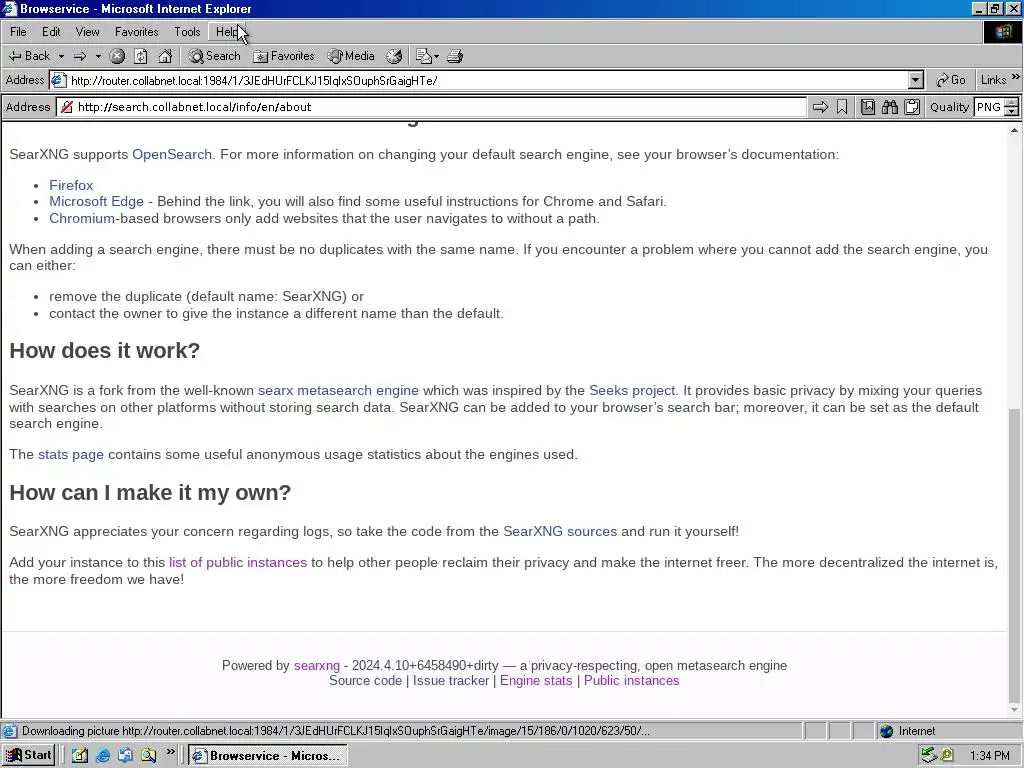Expand the IE address bar dropdown
Viewport: 1024px width, 768px height.
pos(916,80)
